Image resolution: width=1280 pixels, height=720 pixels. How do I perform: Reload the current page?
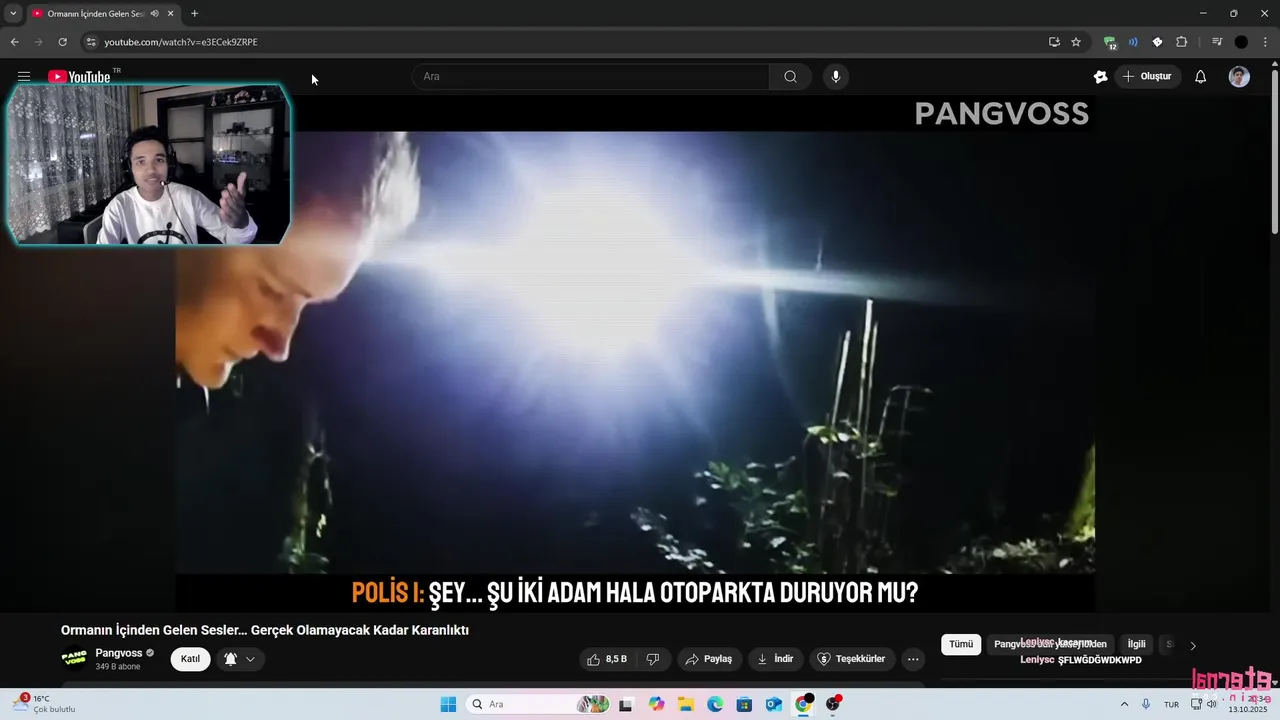click(x=62, y=42)
